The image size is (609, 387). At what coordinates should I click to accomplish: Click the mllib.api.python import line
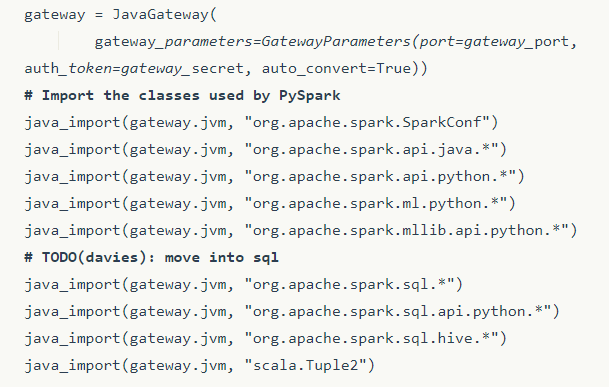(301, 231)
